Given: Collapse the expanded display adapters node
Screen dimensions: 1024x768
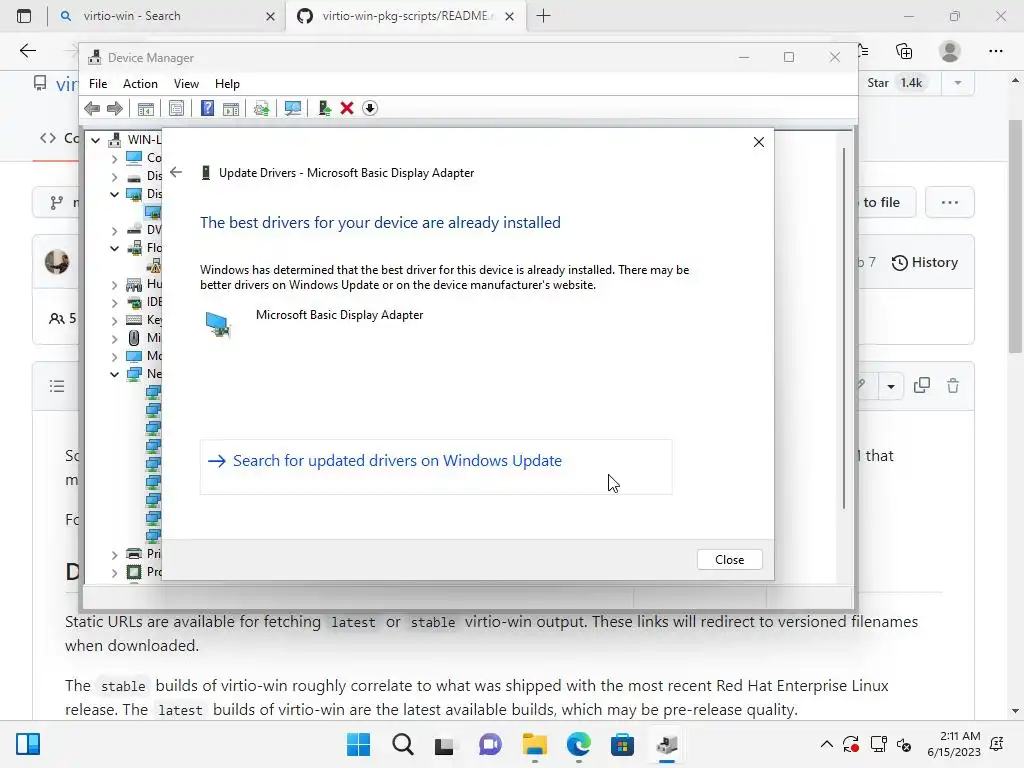Looking at the screenshot, I should (x=114, y=194).
